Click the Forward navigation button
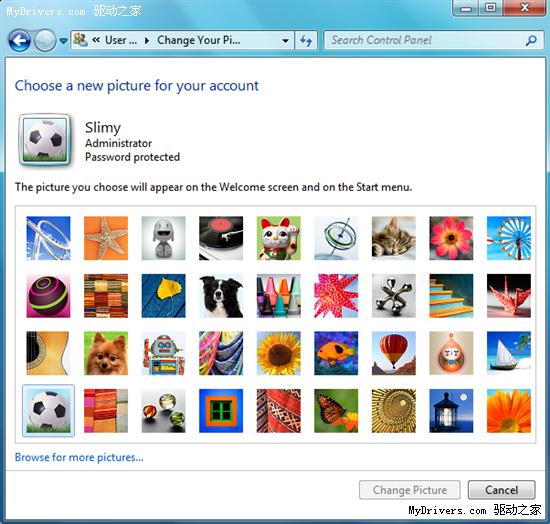The image size is (550, 524). pos(45,40)
